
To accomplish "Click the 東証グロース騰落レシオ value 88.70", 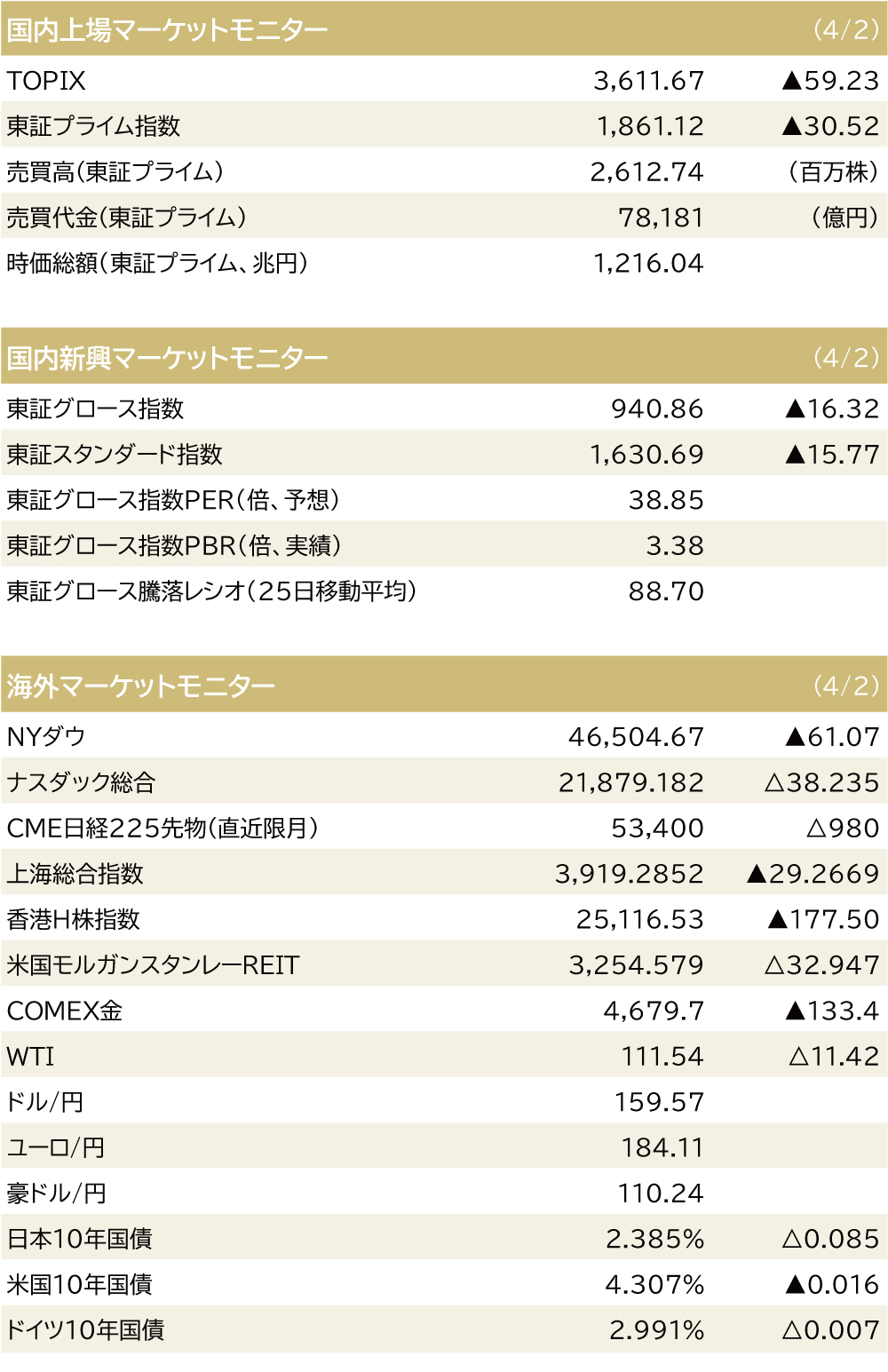I will coord(666,591).
